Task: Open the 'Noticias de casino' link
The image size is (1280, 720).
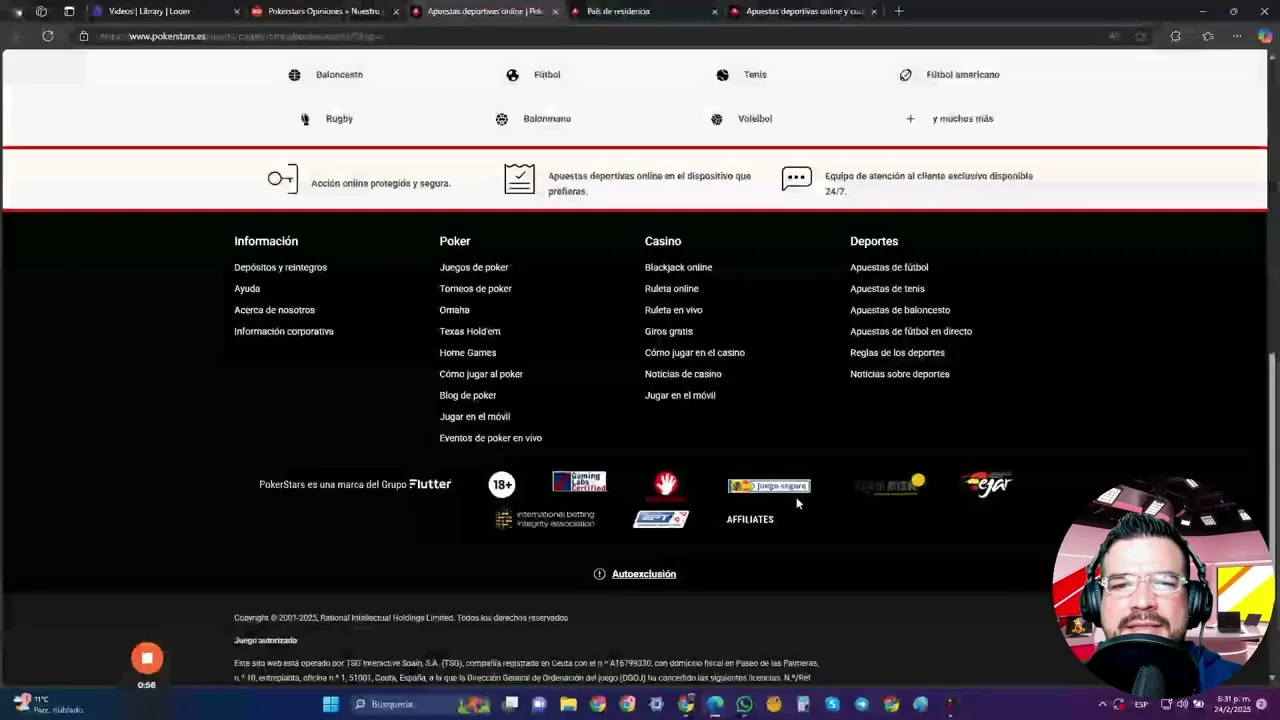Action: point(683,374)
